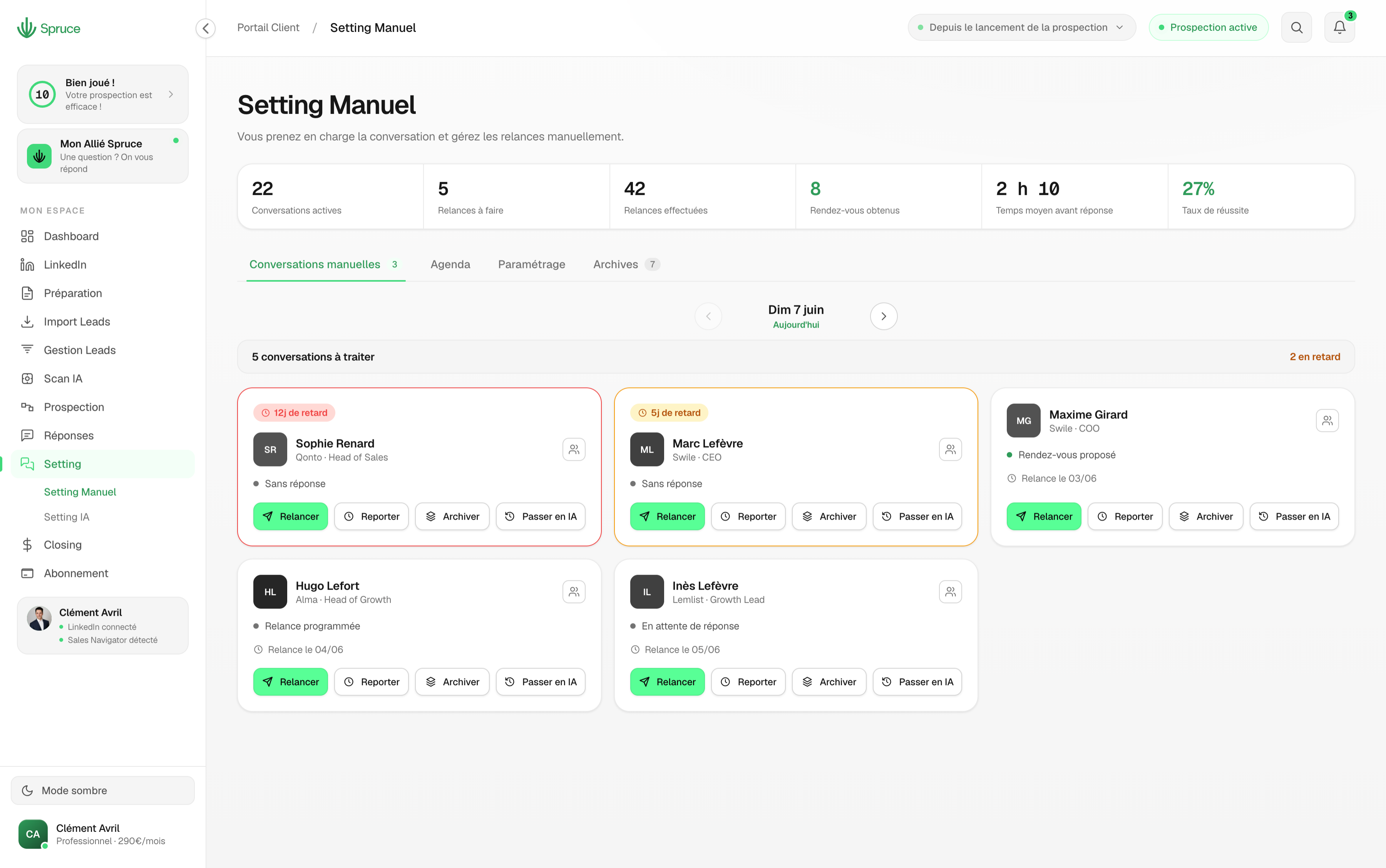Expand the 'Bien joué !' score card

click(103, 94)
